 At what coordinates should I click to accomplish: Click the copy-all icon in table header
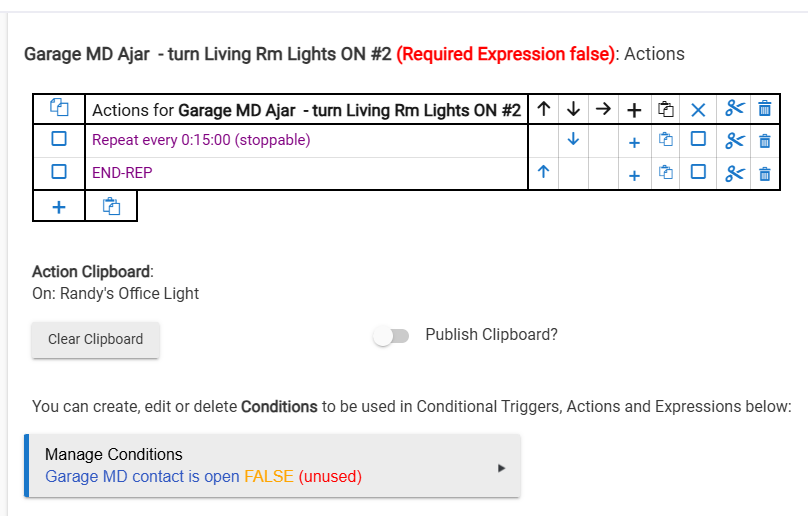59,108
